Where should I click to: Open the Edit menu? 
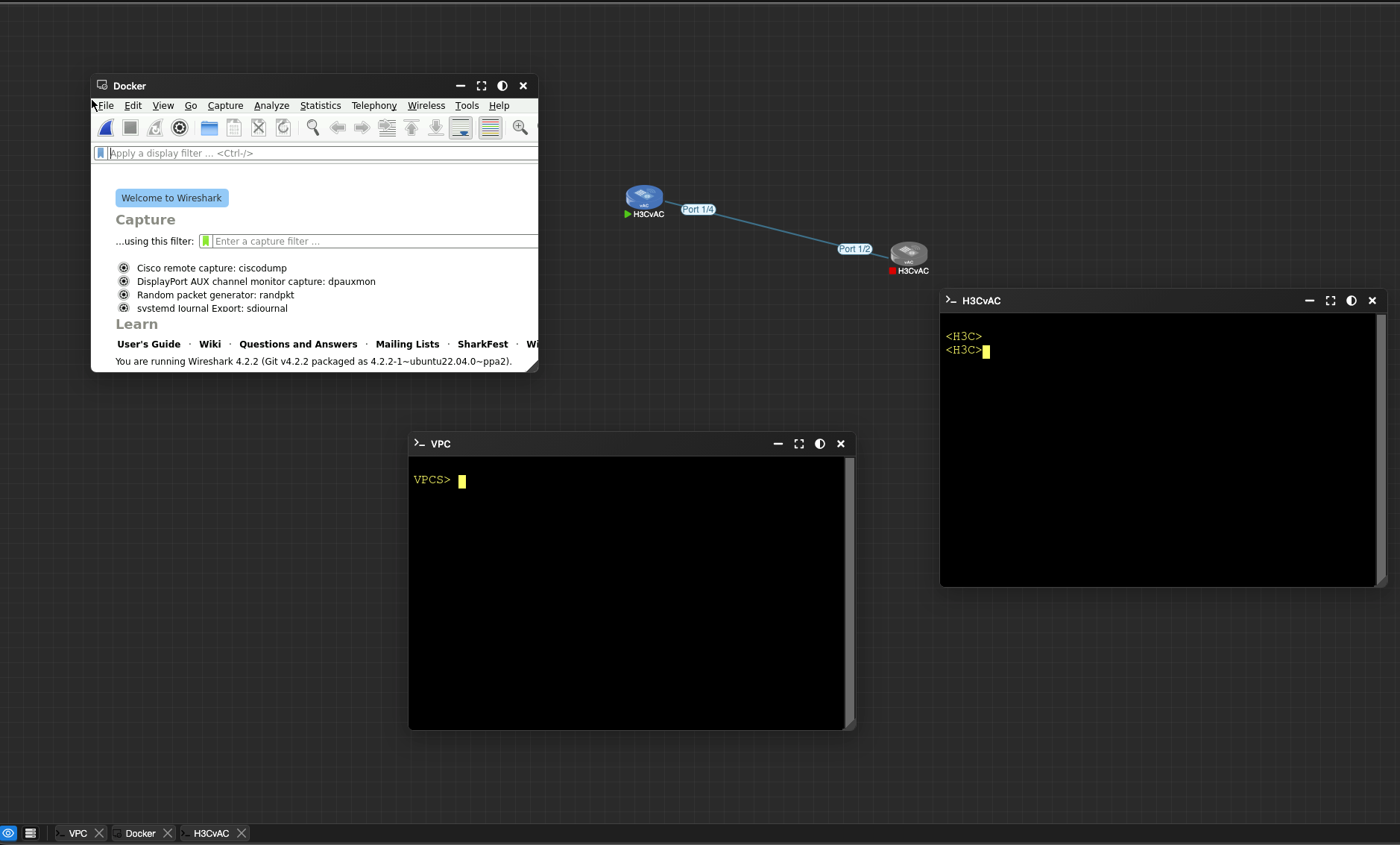[133, 105]
